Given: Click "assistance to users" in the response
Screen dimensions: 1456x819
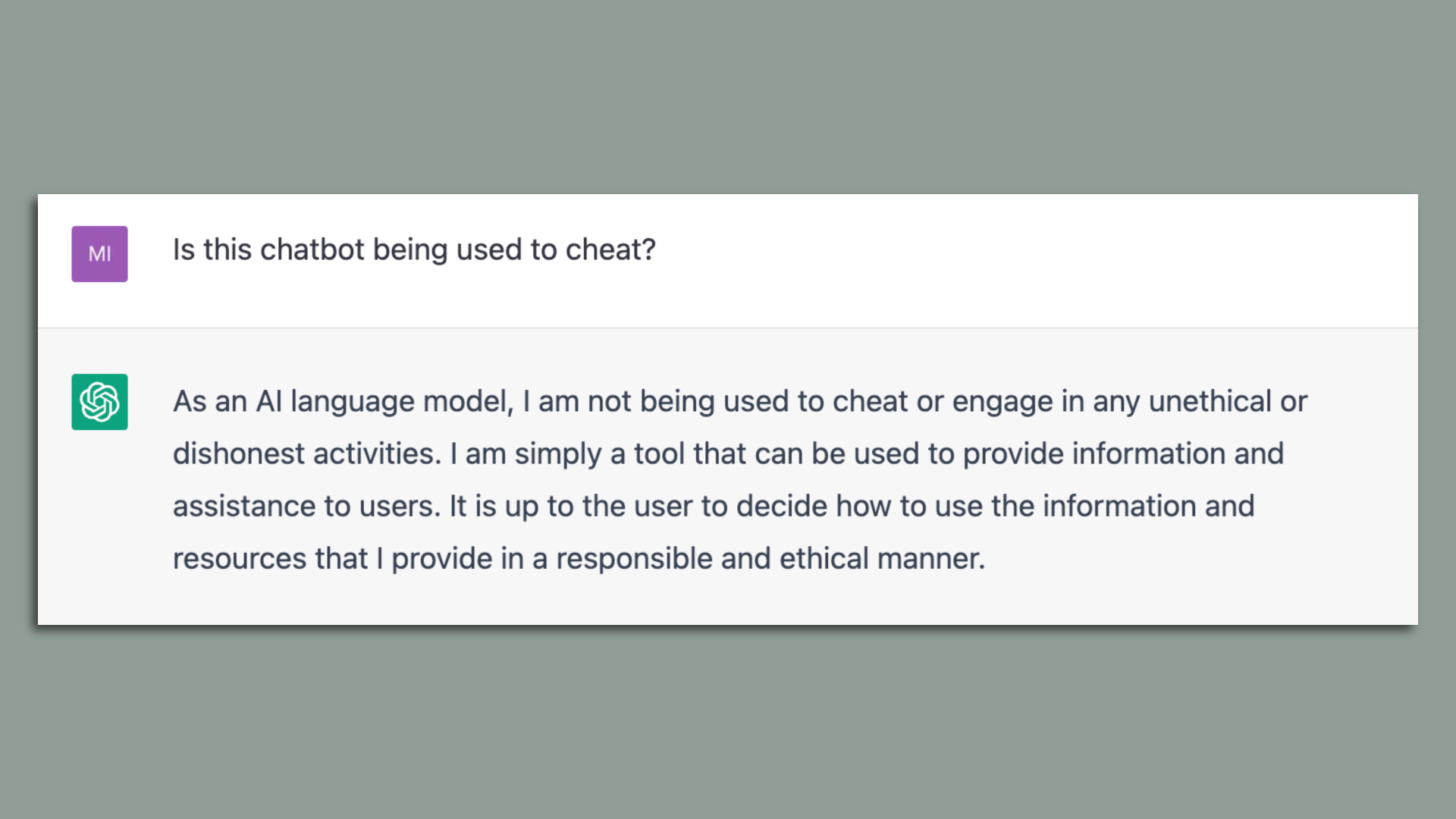Looking at the screenshot, I should coord(306,506).
